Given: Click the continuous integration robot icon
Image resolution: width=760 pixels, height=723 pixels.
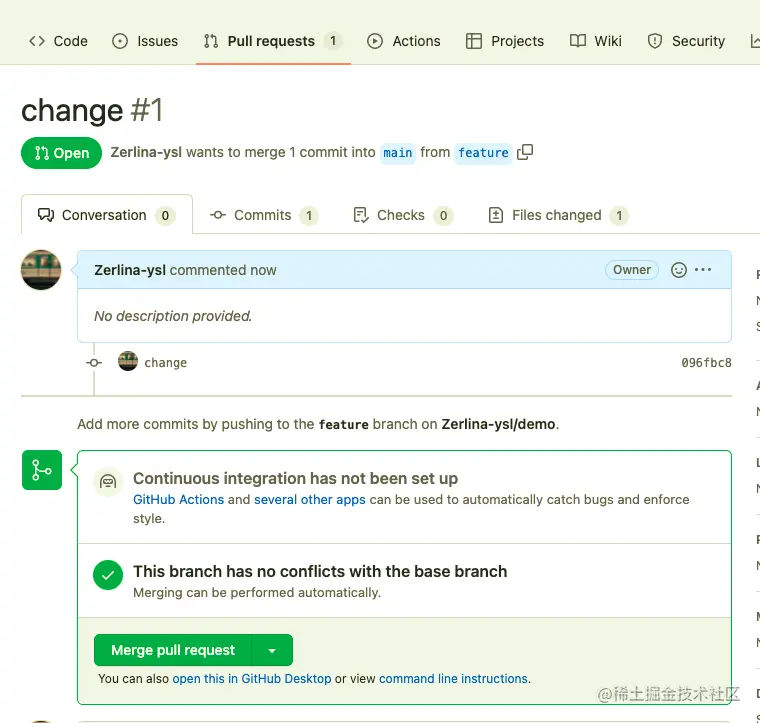Looking at the screenshot, I should (108, 482).
